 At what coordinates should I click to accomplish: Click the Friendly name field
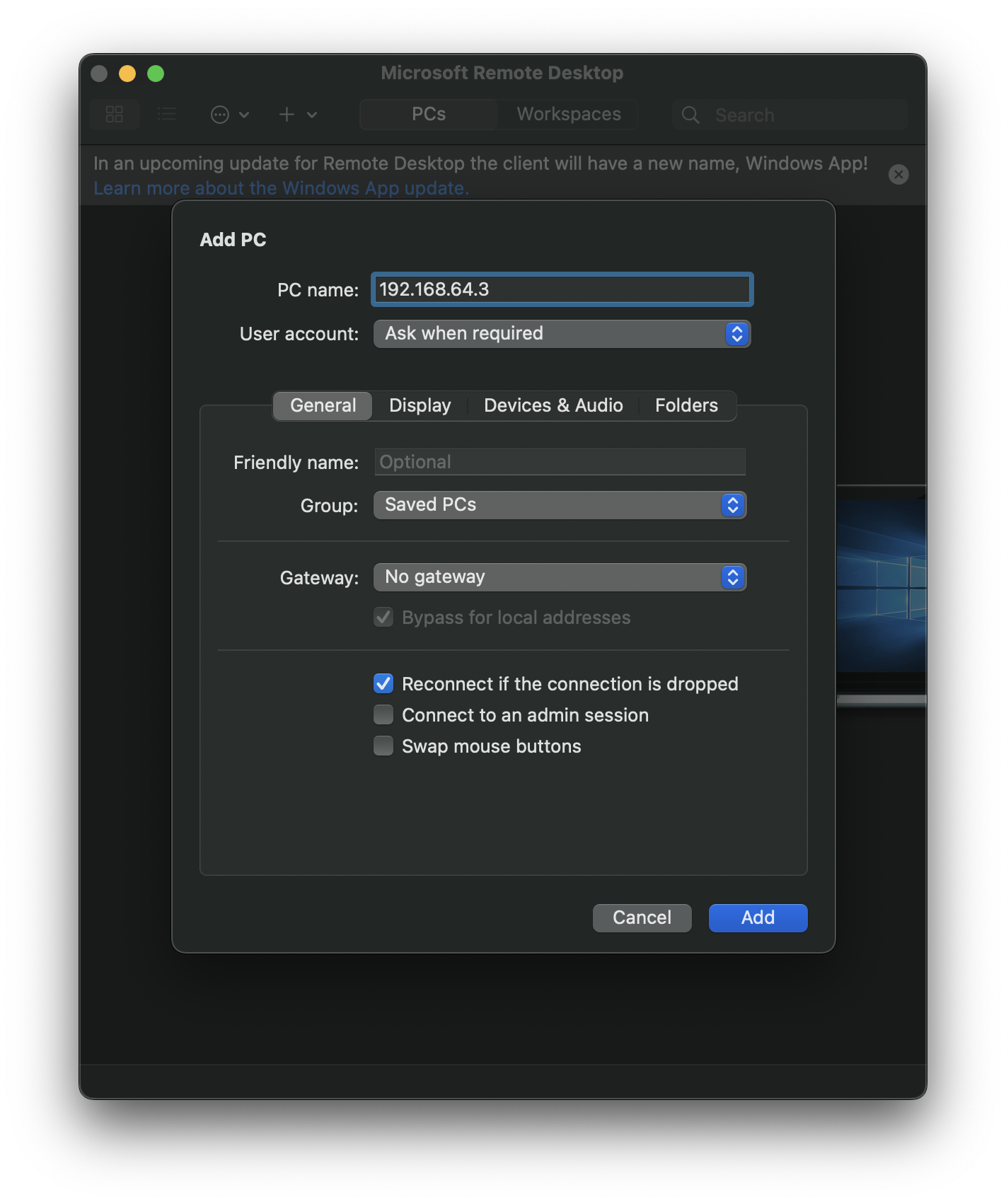click(560, 462)
